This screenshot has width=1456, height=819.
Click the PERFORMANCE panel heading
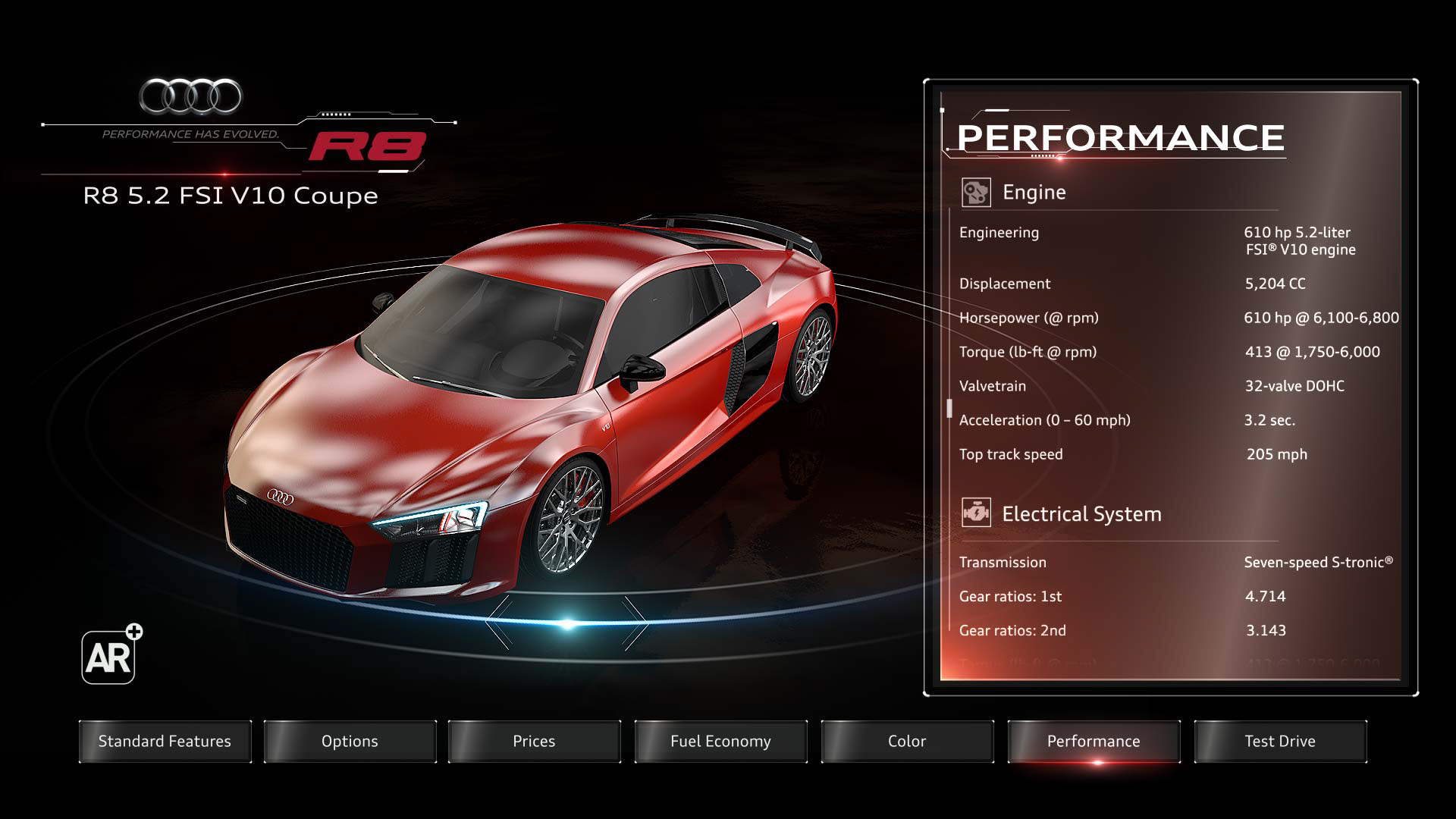[1121, 137]
